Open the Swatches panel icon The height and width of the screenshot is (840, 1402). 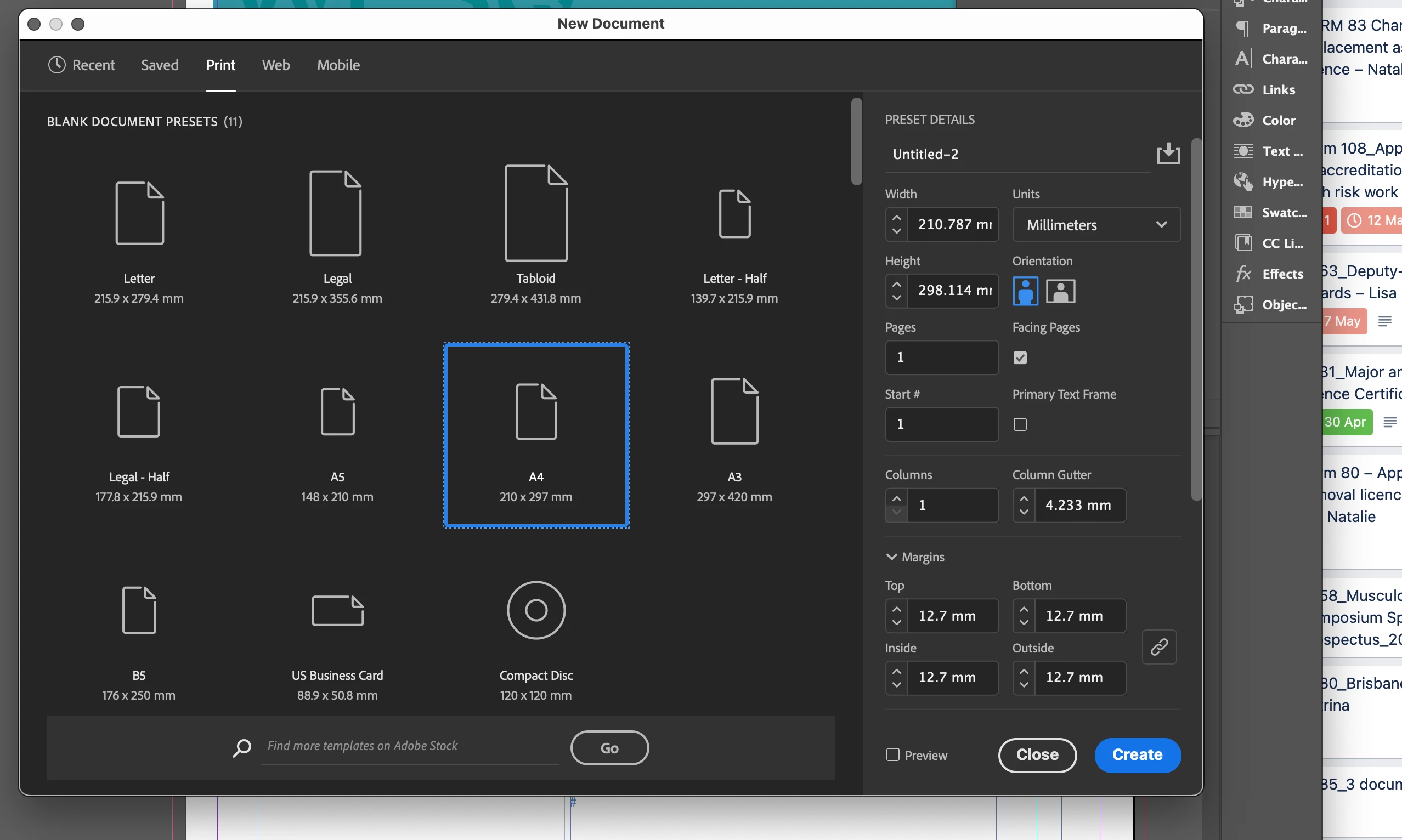click(1242, 213)
